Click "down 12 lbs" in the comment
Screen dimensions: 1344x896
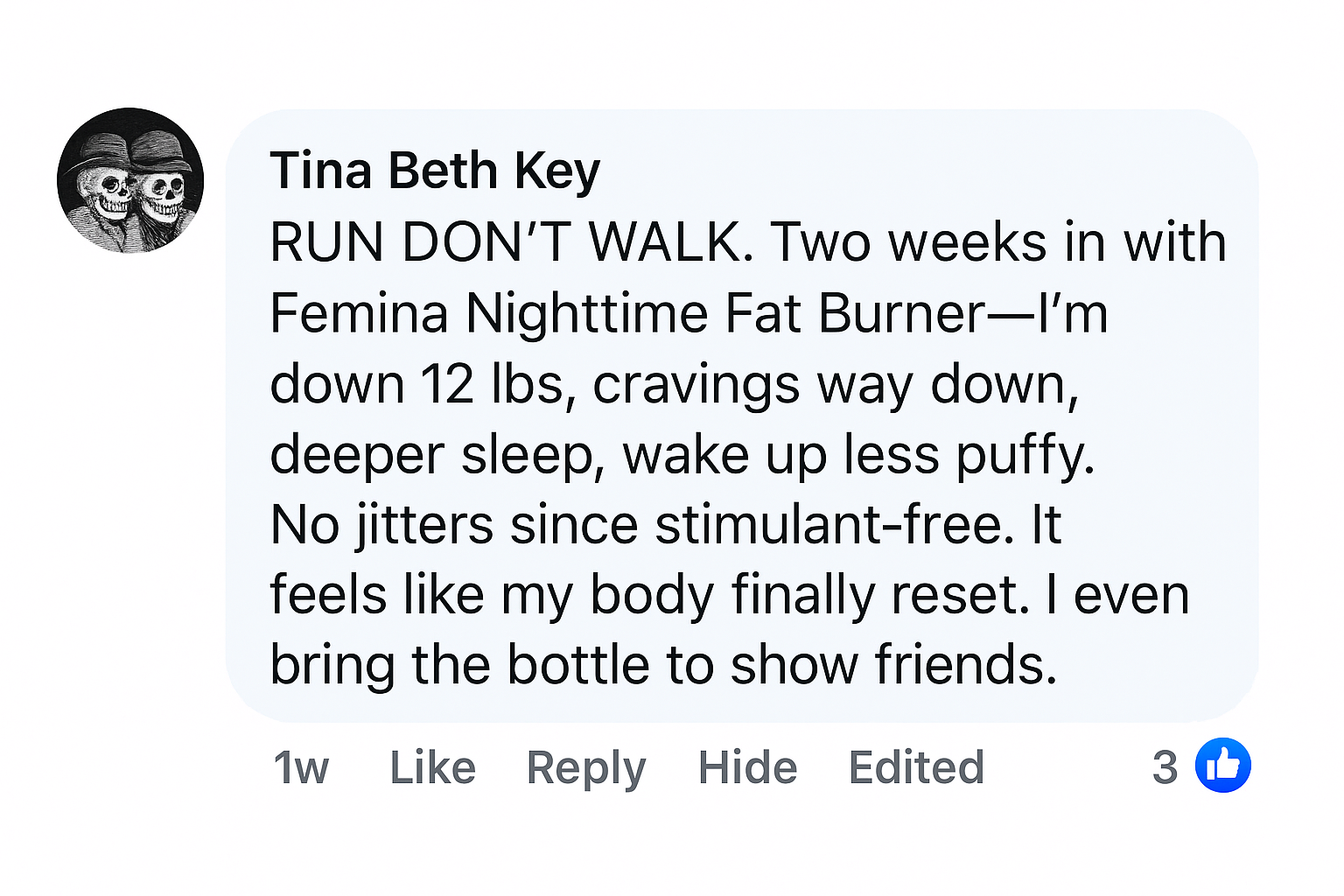416,384
